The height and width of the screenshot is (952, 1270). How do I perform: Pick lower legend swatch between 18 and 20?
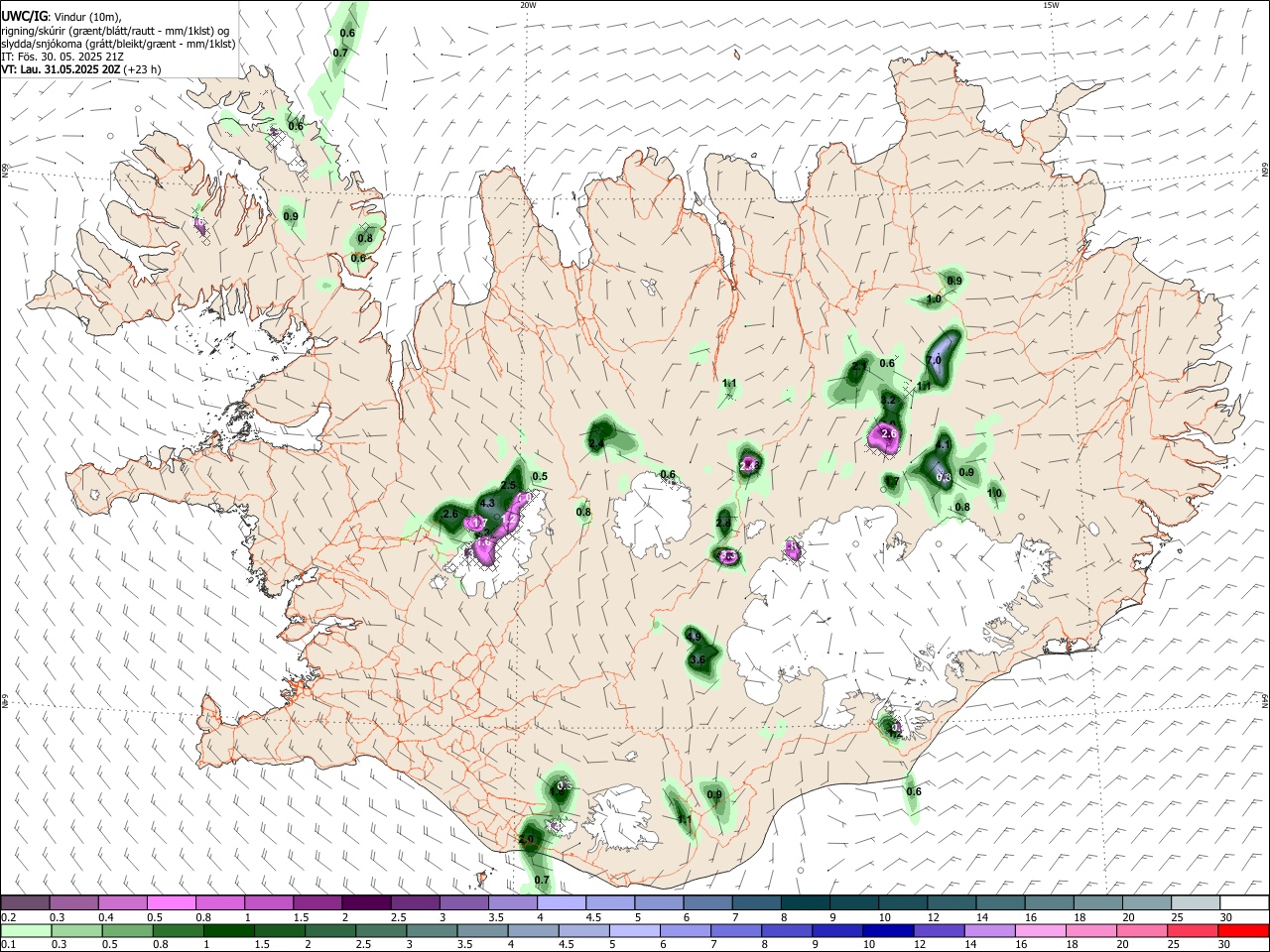pos(1090,931)
